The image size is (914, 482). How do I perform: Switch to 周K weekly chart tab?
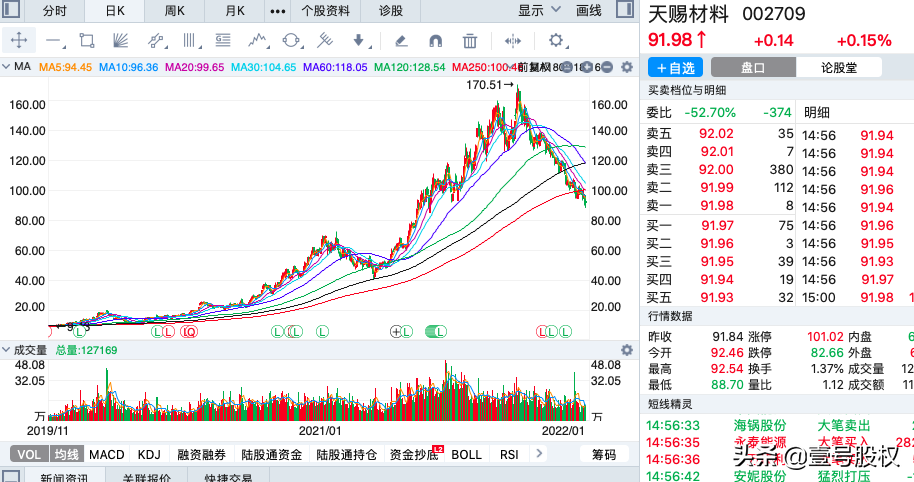174,10
